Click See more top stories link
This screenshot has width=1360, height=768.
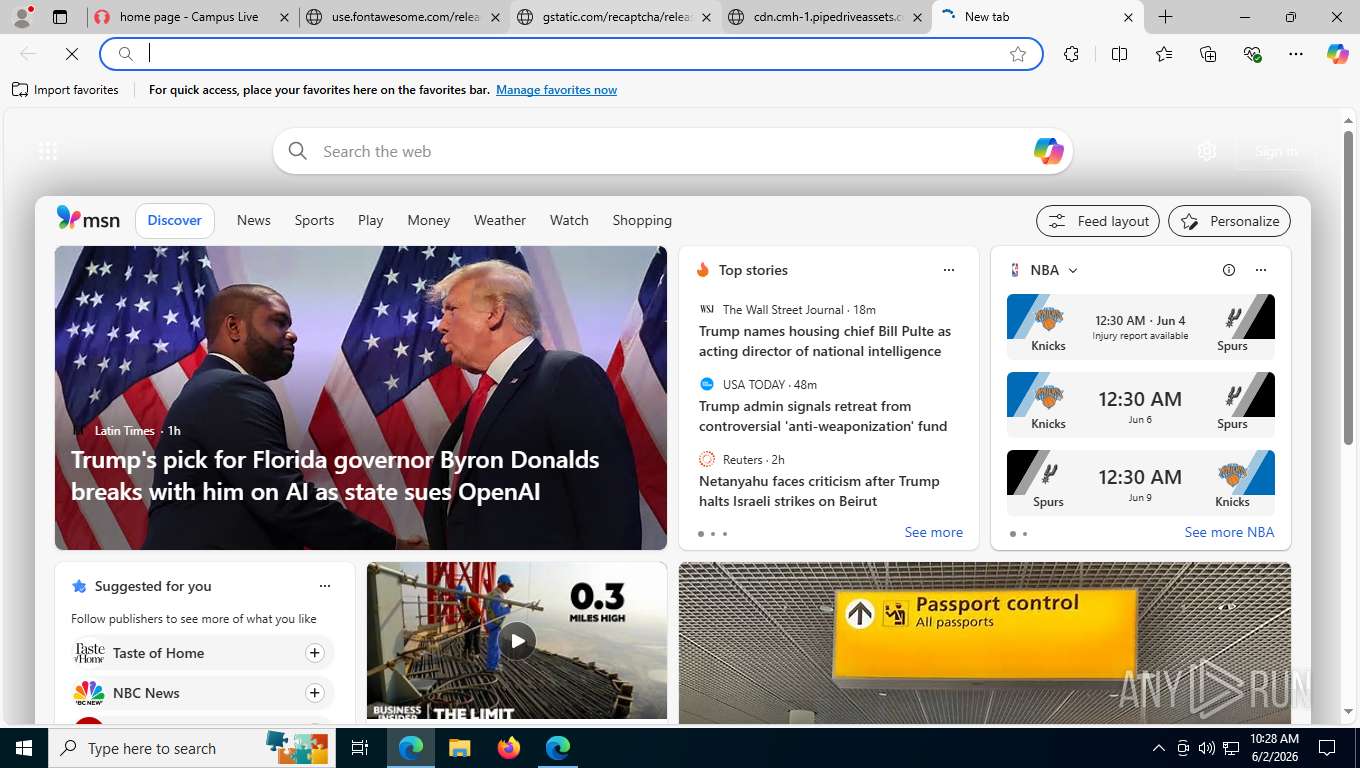[933, 532]
